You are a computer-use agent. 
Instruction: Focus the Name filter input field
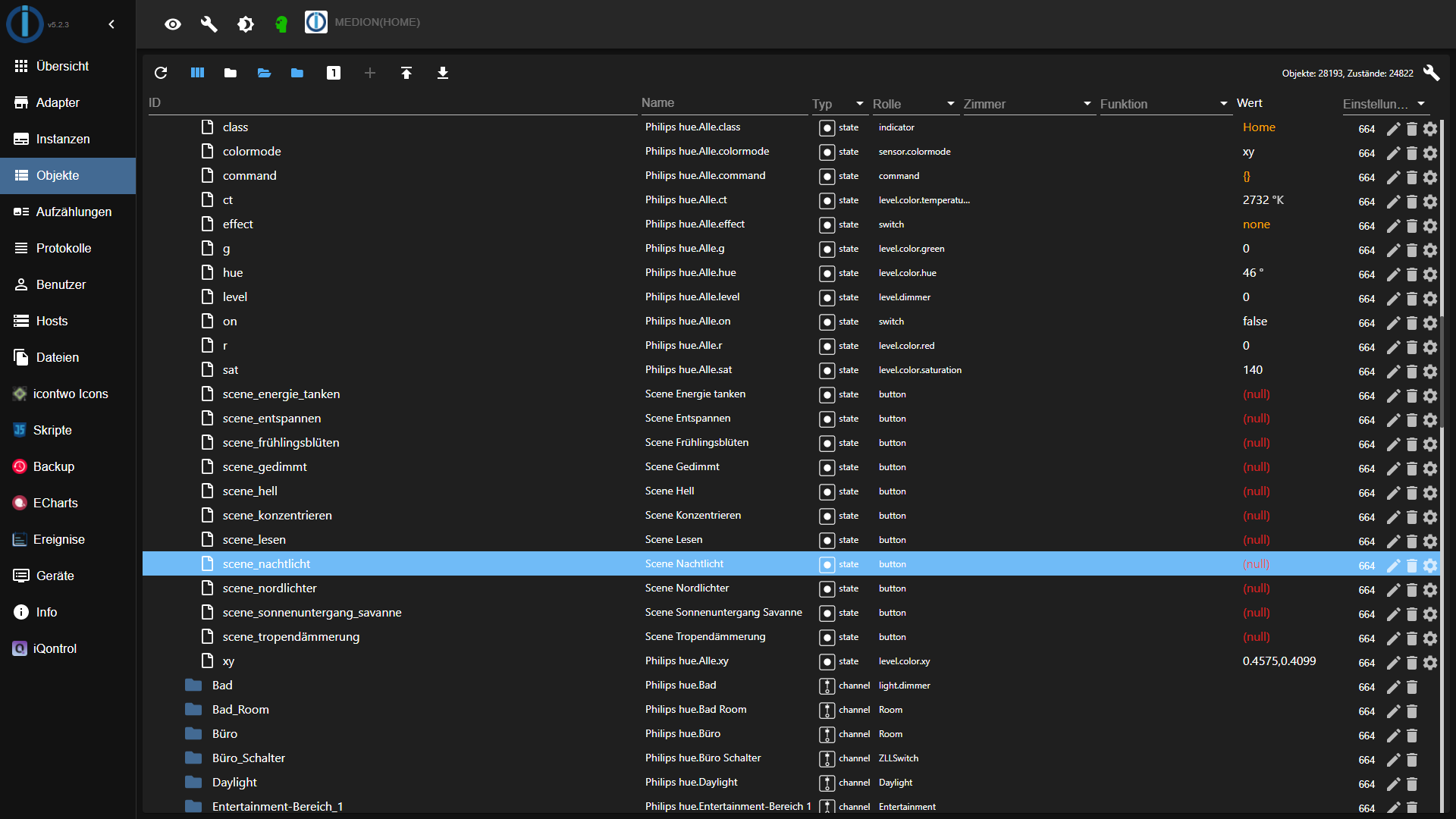click(724, 103)
